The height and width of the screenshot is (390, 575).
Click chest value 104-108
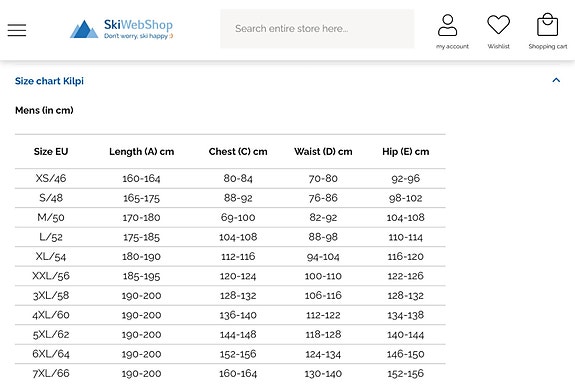238,237
